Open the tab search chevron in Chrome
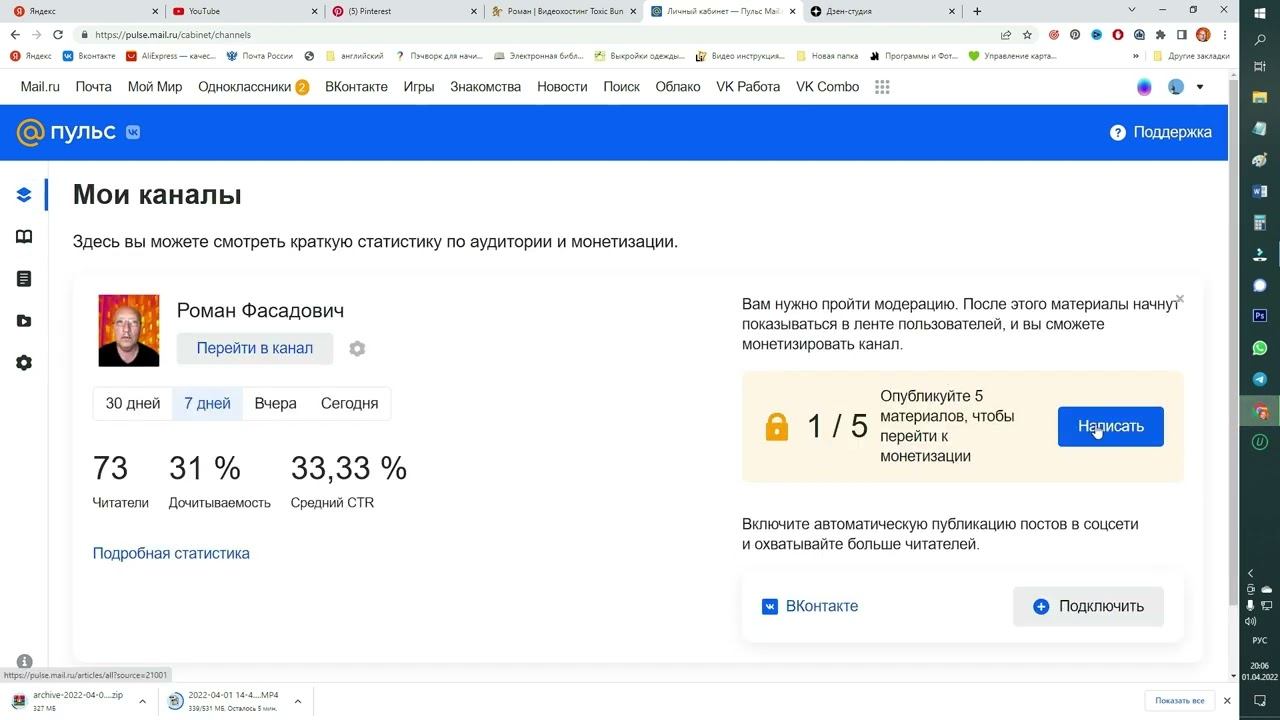 point(1132,11)
